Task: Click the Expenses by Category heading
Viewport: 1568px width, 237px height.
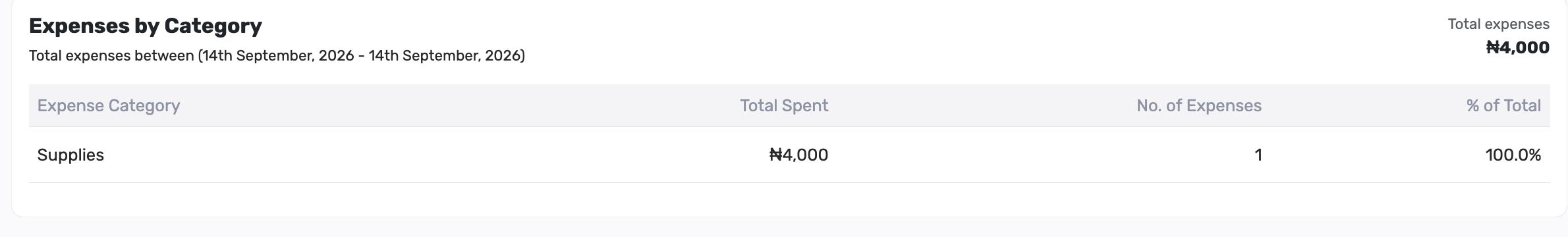Action: (146, 26)
